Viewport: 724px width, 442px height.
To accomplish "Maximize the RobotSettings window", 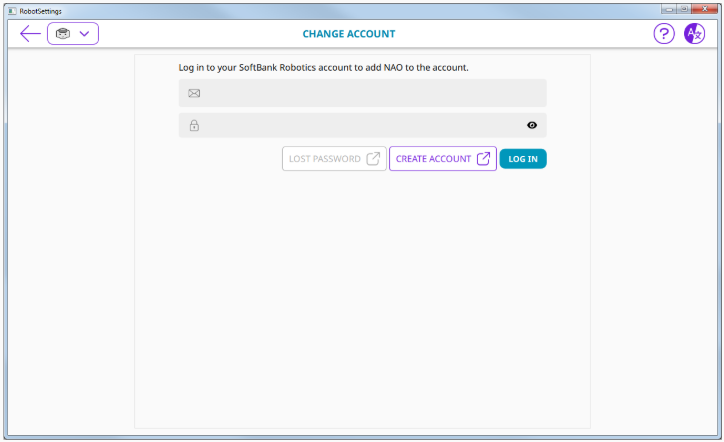I will tap(684, 9).
